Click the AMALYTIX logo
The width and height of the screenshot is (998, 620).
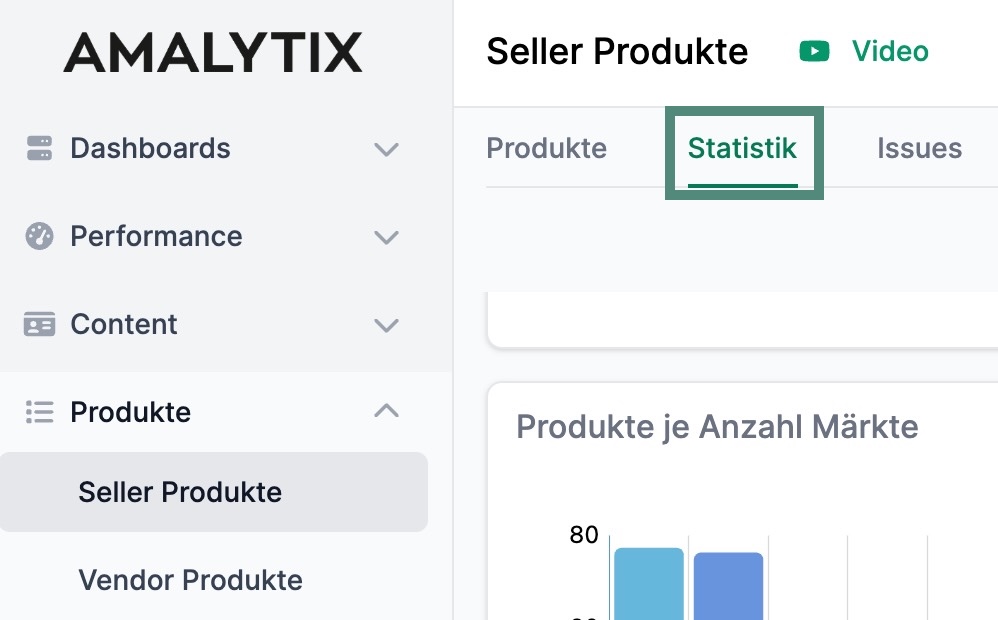(213, 52)
